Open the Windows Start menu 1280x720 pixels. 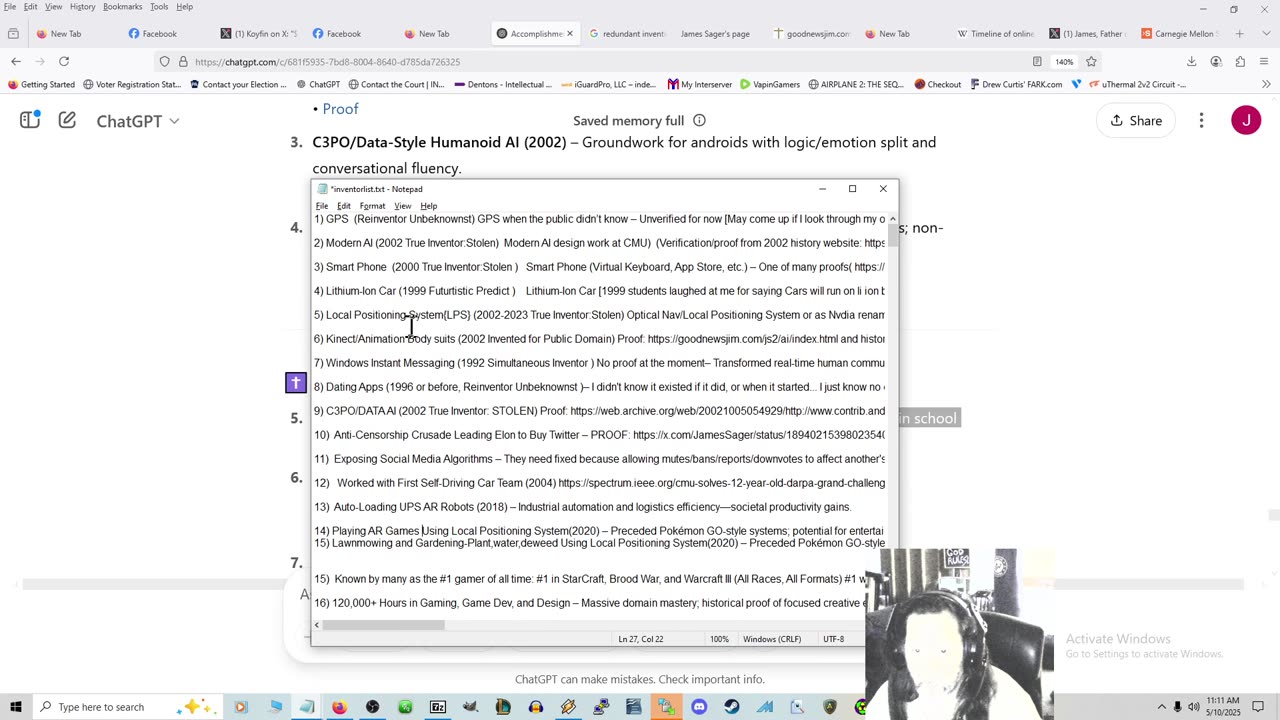point(16,707)
